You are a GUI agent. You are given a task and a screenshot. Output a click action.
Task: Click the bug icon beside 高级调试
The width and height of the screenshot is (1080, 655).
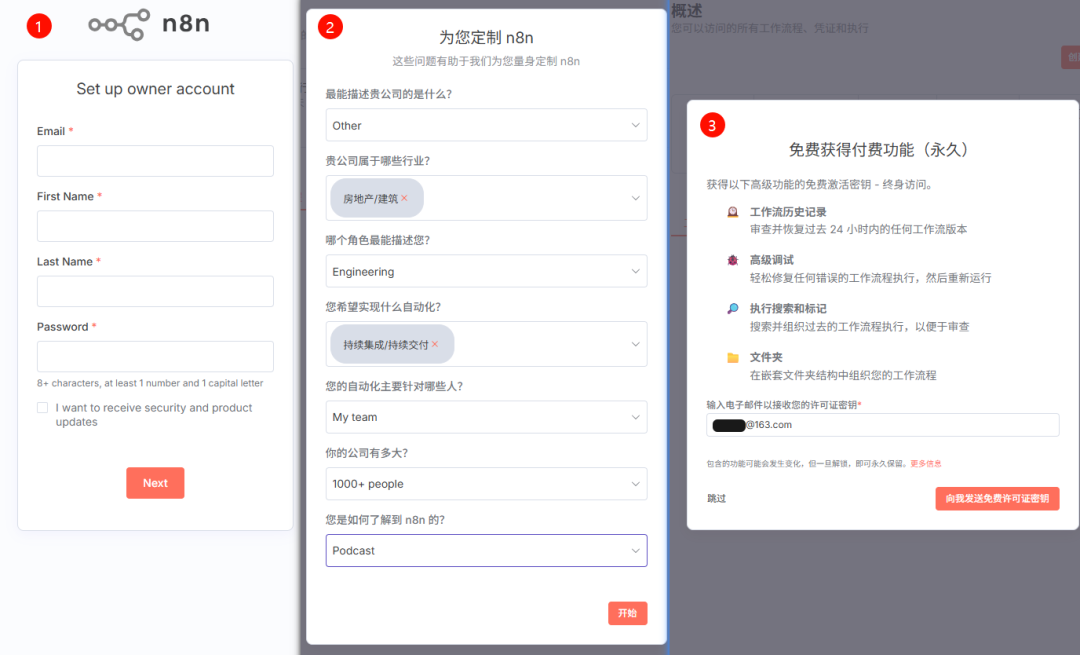[x=733, y=260]
